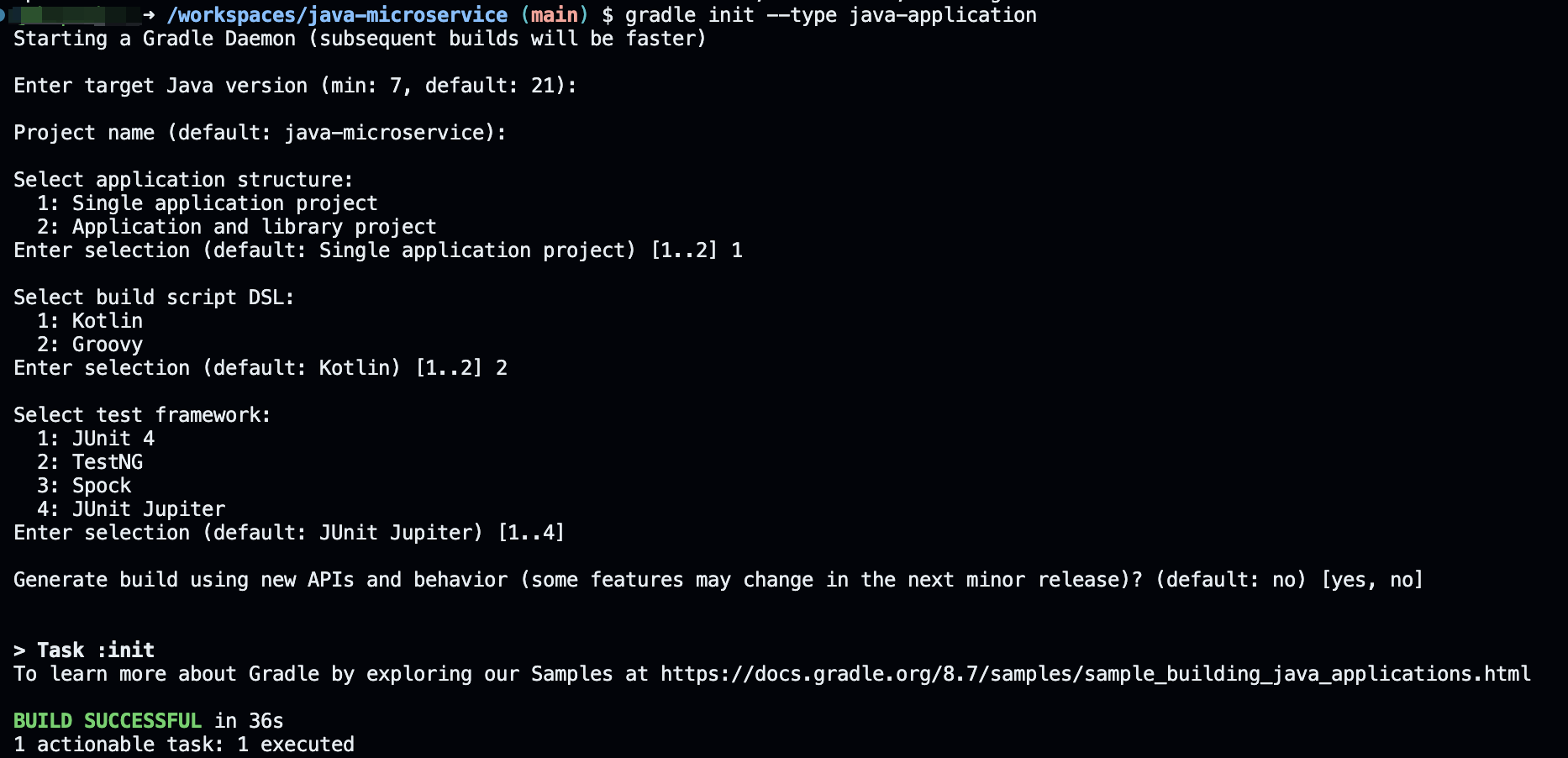Click option '2: TestNG'

click(x=90, y=462)
